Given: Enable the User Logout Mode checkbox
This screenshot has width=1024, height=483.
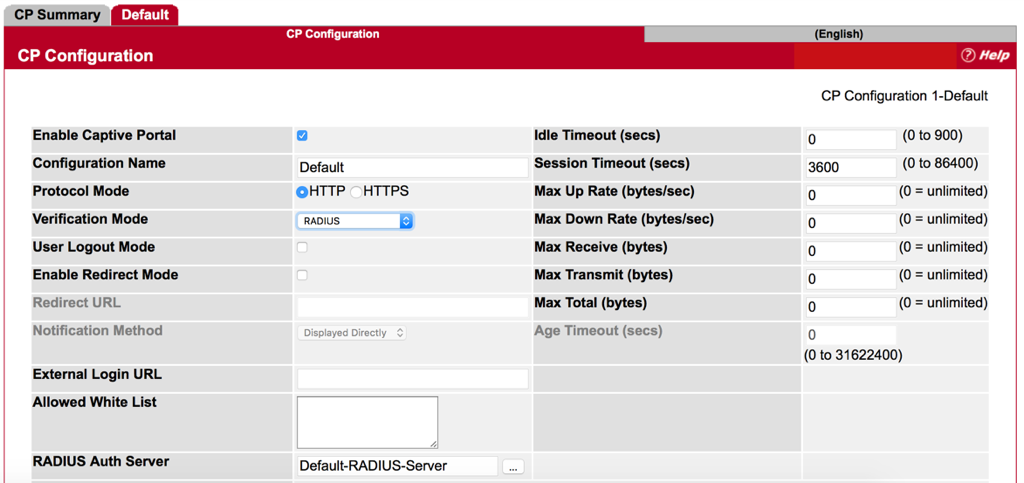Looking at the screenshot, I should (302, 247).
